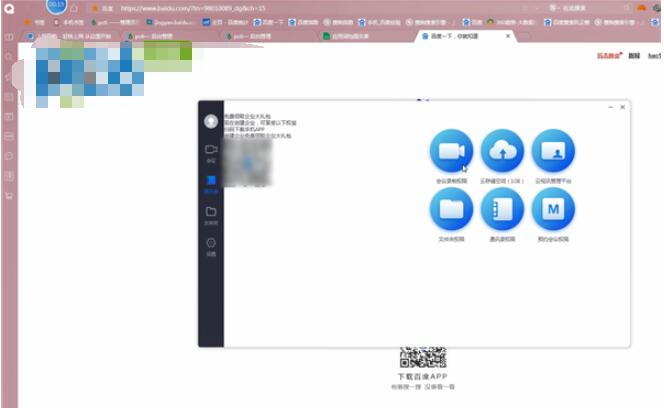
Task: Close the meeting app dialog window
Action: click(622, 107)
